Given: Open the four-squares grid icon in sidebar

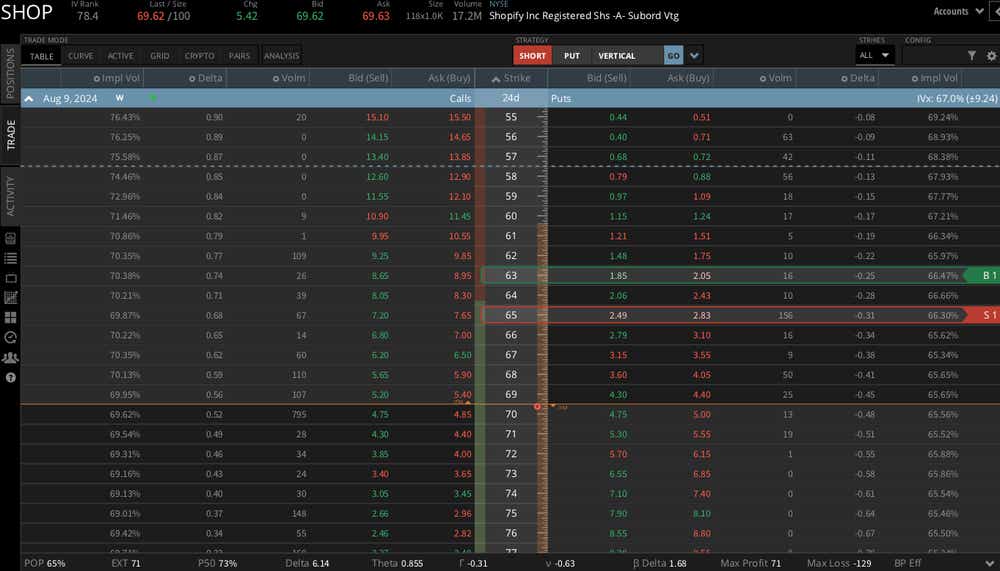Looking at the screenshot, I should 10,317.
